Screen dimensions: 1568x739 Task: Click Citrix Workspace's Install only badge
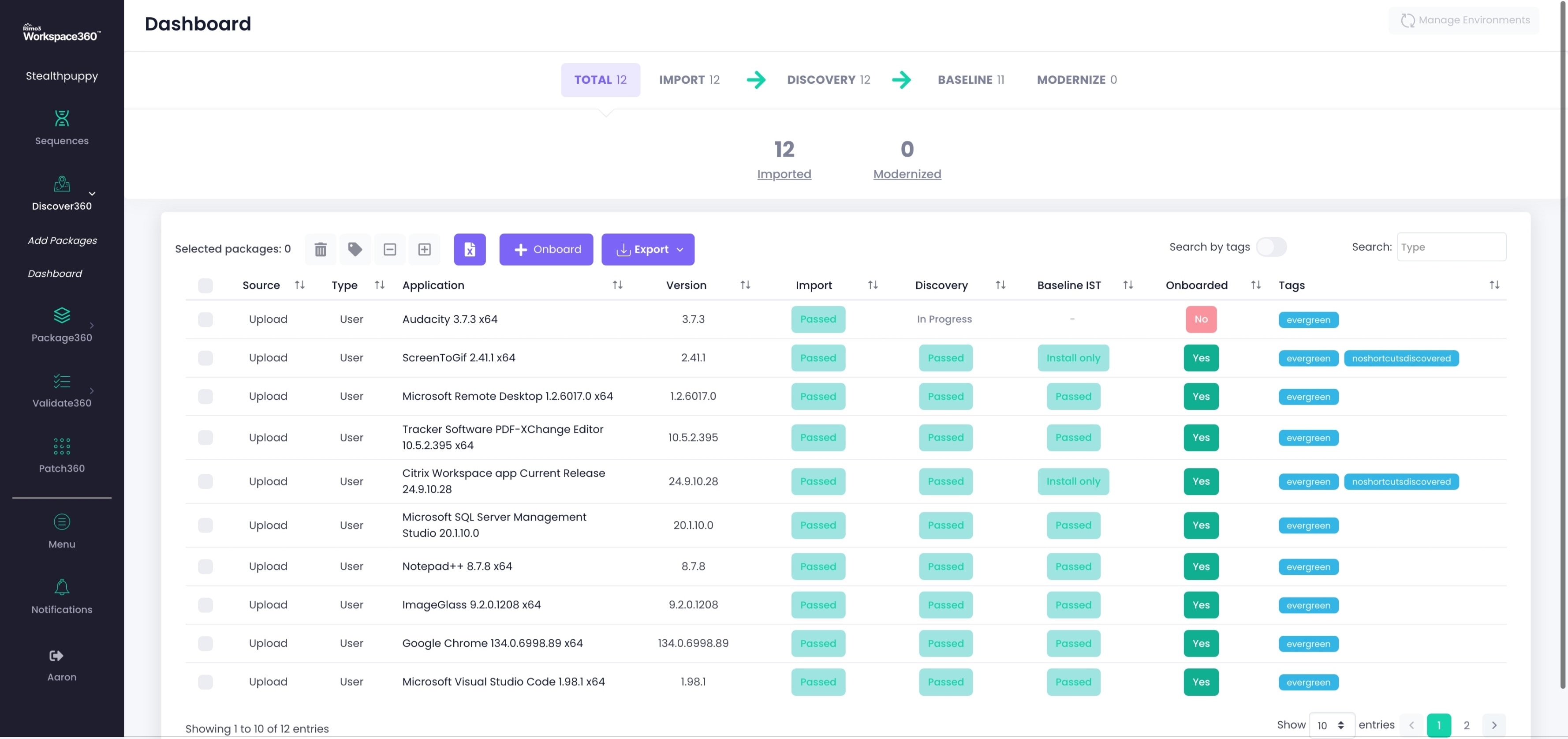pos(1072,481)
